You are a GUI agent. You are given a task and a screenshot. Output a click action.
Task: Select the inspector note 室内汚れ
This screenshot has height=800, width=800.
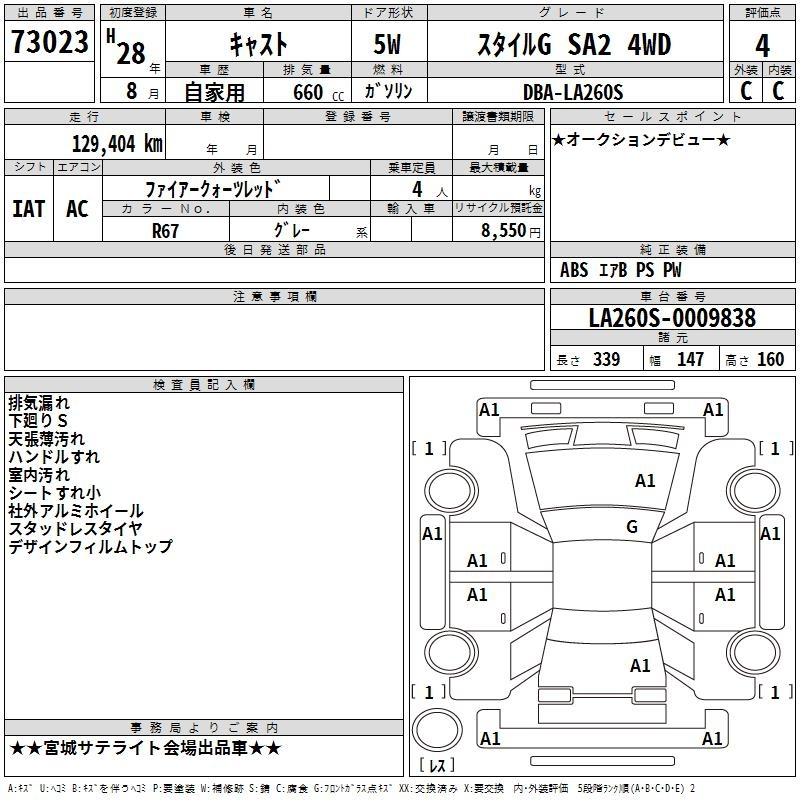point(39,474)
